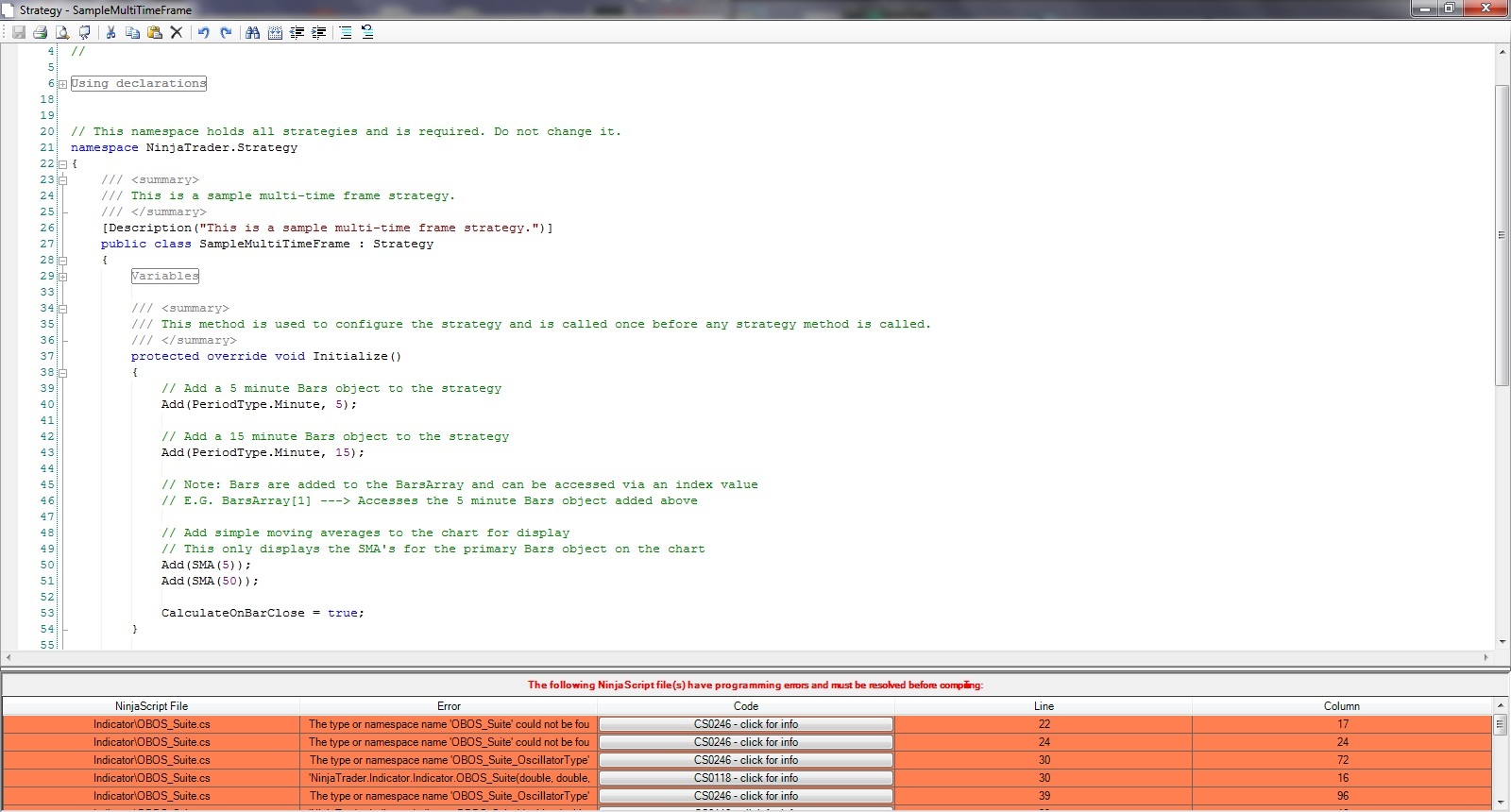
Task: Paste clipboard contents using the toolbar icon
Action: coord(155,32)
